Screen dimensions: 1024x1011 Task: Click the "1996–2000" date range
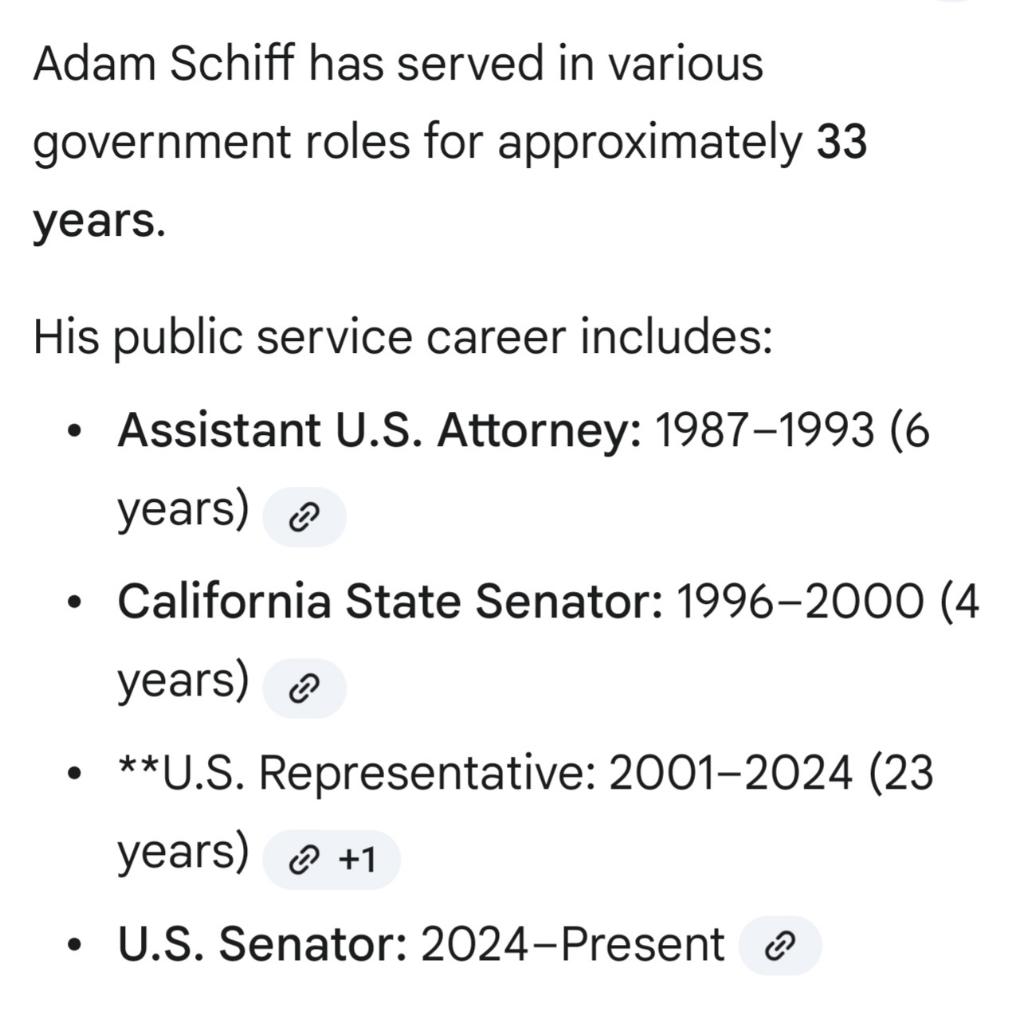(800, 602)
